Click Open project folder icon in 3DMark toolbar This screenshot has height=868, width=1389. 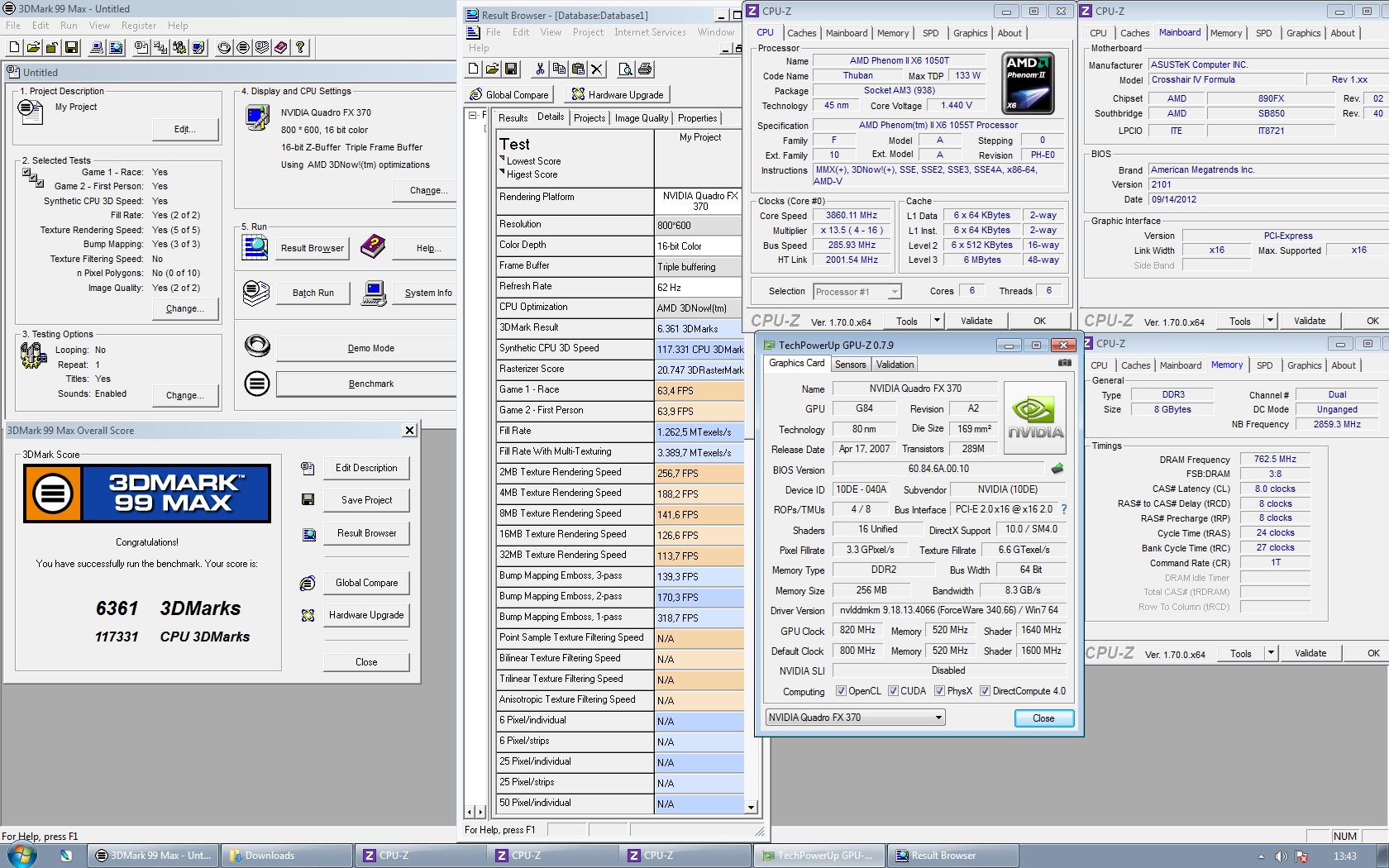pyautogui.click(x=33, y=47)
